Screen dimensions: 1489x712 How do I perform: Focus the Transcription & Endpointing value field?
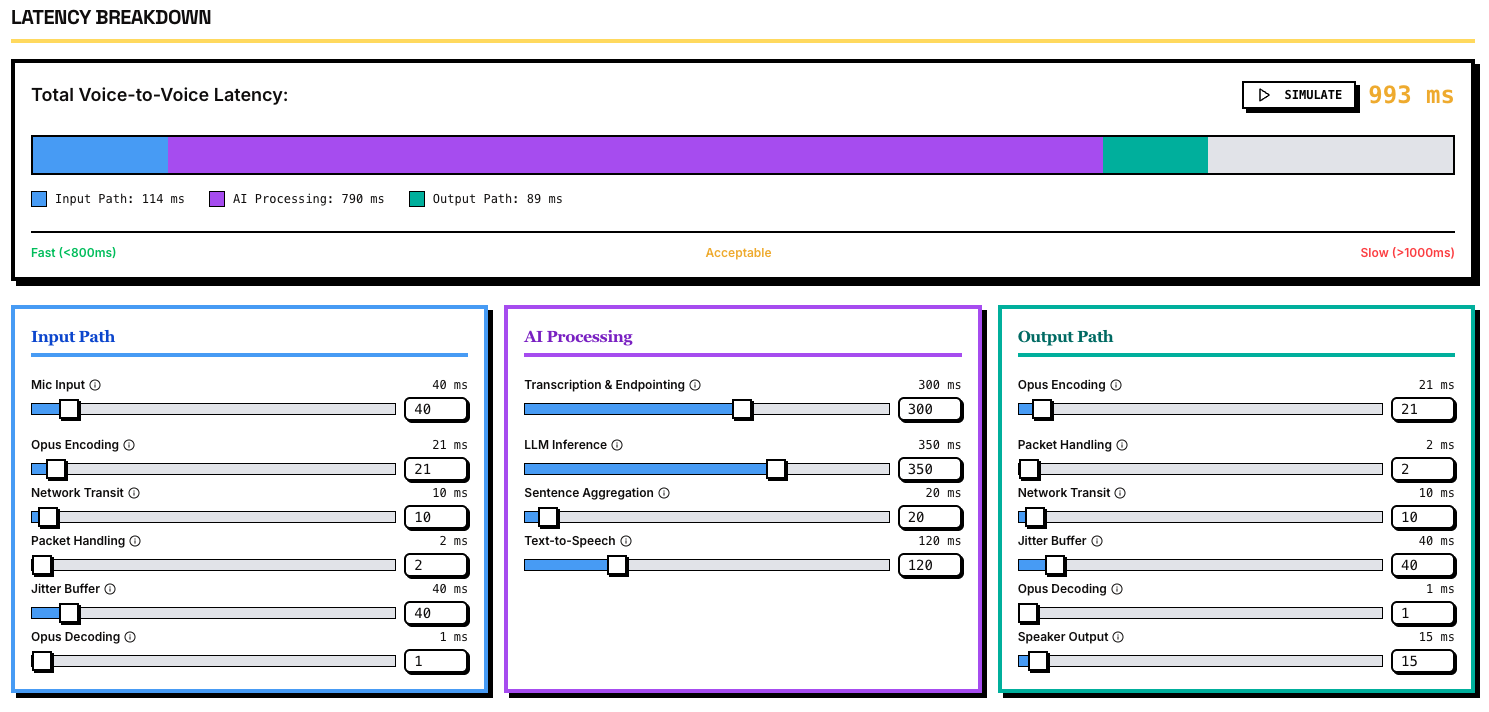click(x=929, y=409)
